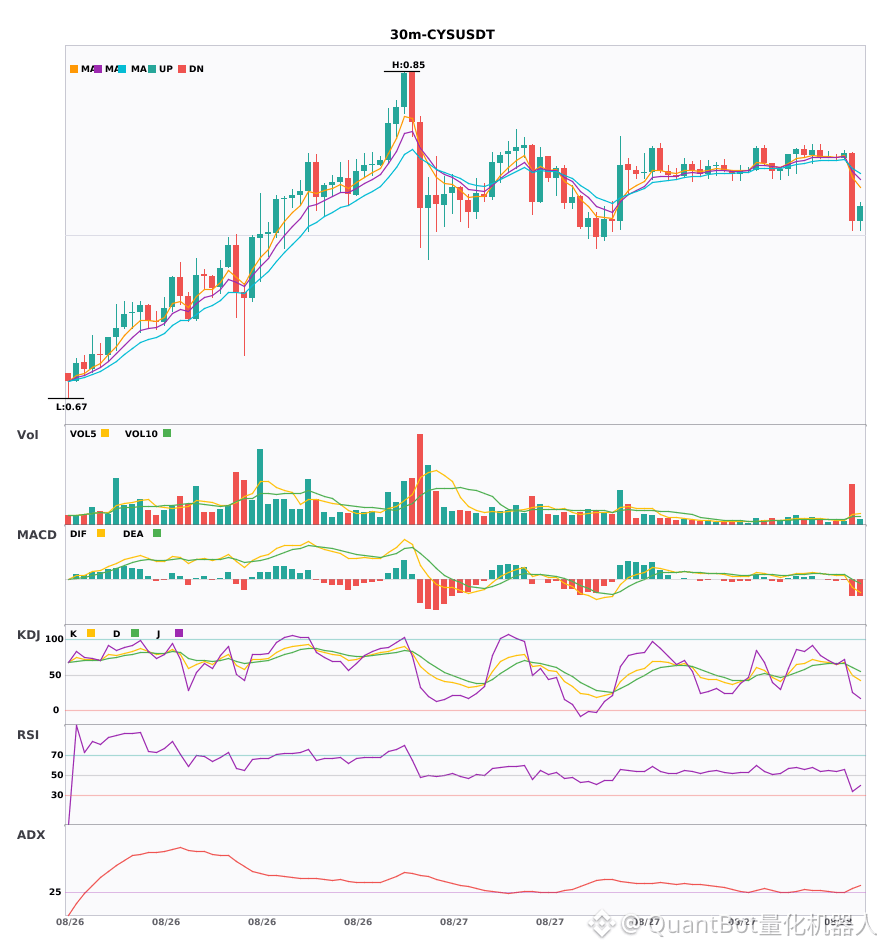Select the red DN legend swatch

(x=182, y=69)
